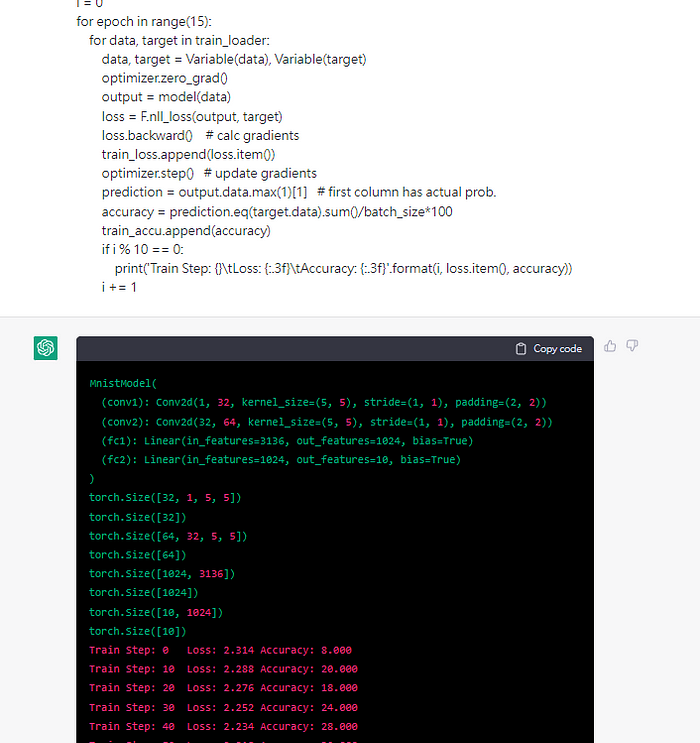This screenshot has width=700, height=743.
Task: Click the '(fc2): Linear(in_features=1024' line
Action: pyautogui.click(x=281, y=460)
